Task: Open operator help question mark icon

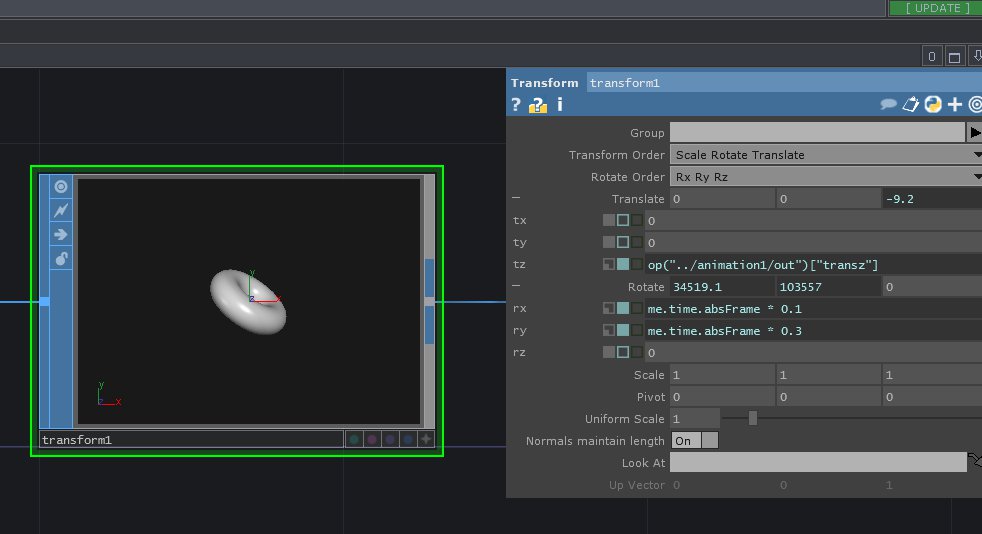Action: coord(516,104)
